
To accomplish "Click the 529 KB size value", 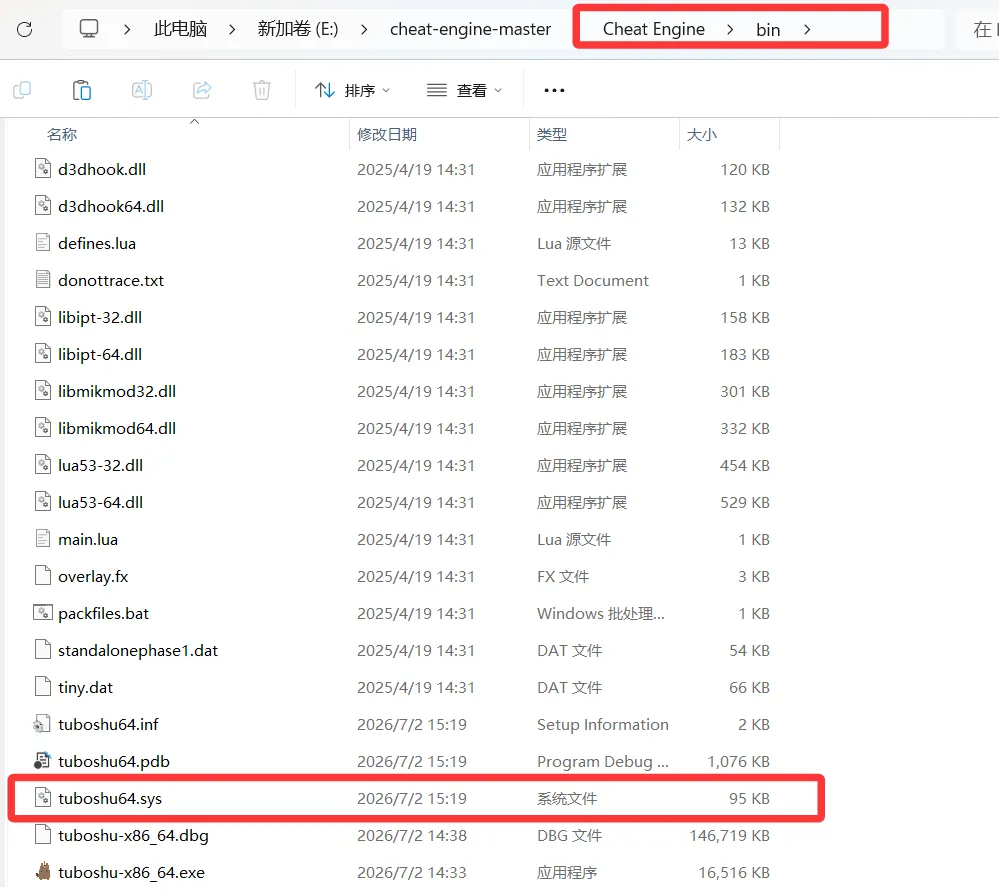I will 745,503.
